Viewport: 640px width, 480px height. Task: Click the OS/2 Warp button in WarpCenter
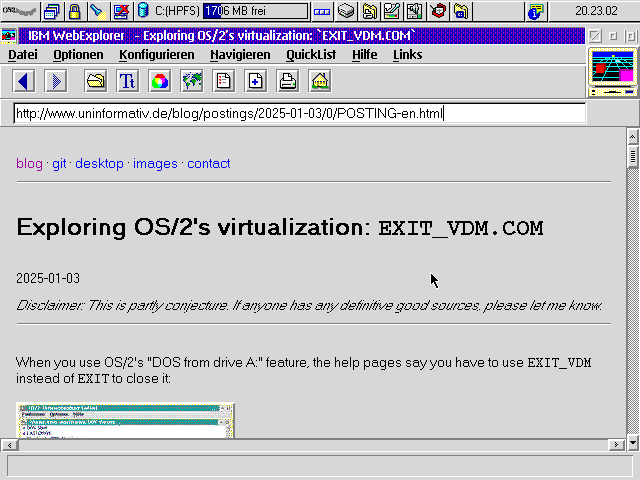coord(20,11)
